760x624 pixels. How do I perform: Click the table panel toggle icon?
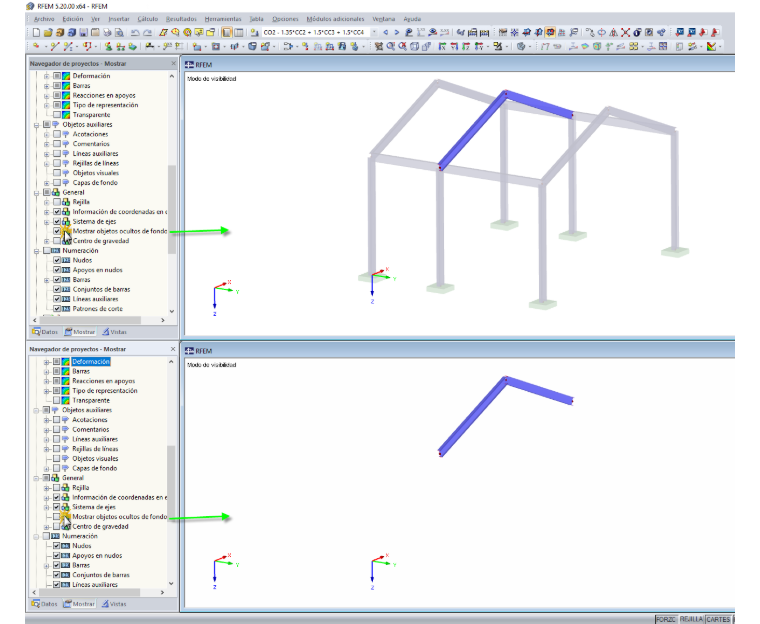click(238, 32)
